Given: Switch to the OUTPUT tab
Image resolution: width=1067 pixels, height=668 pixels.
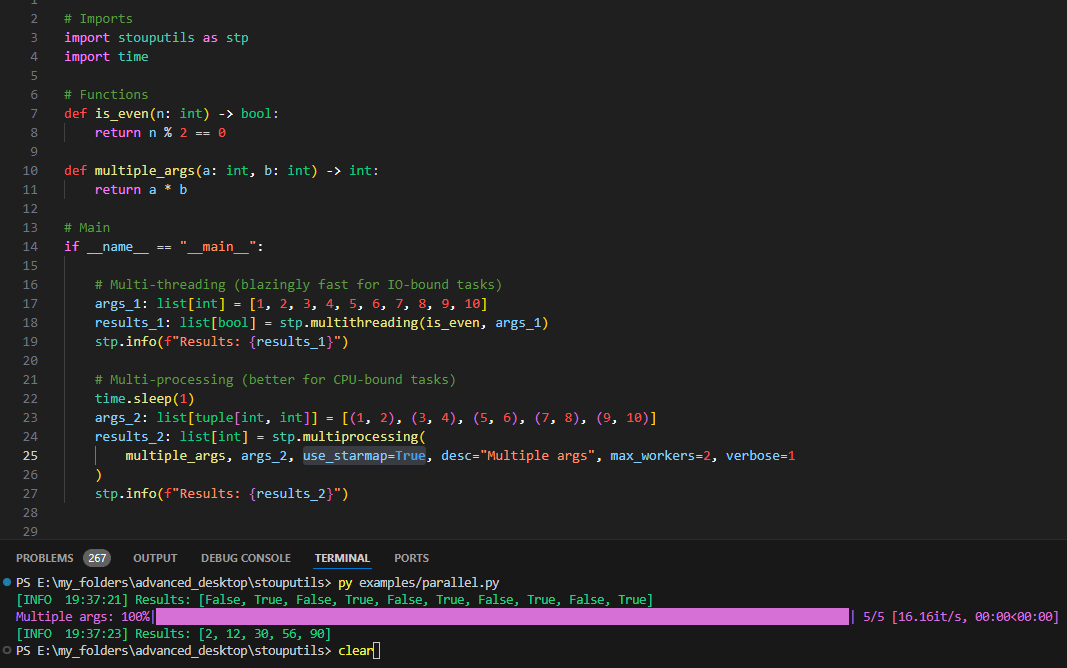Looking at the screenshot, I should [x=155, y=558].
